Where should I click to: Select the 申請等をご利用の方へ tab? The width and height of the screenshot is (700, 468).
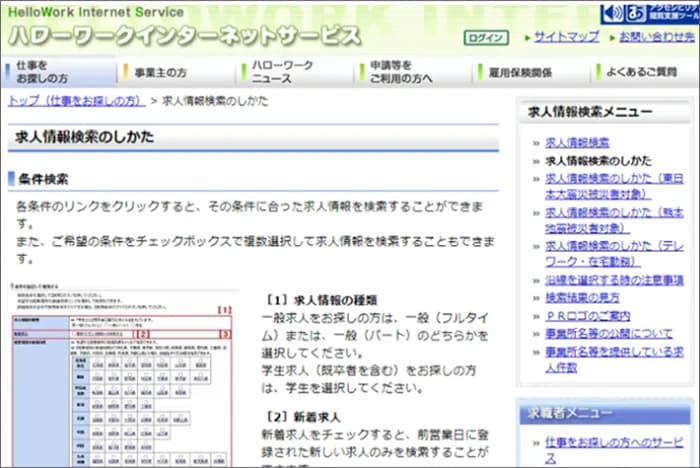click(414, 72)
